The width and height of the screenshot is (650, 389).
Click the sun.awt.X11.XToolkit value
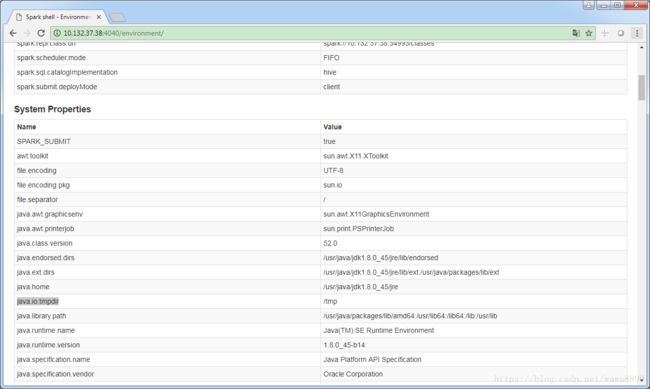click(x=356, y=156)
